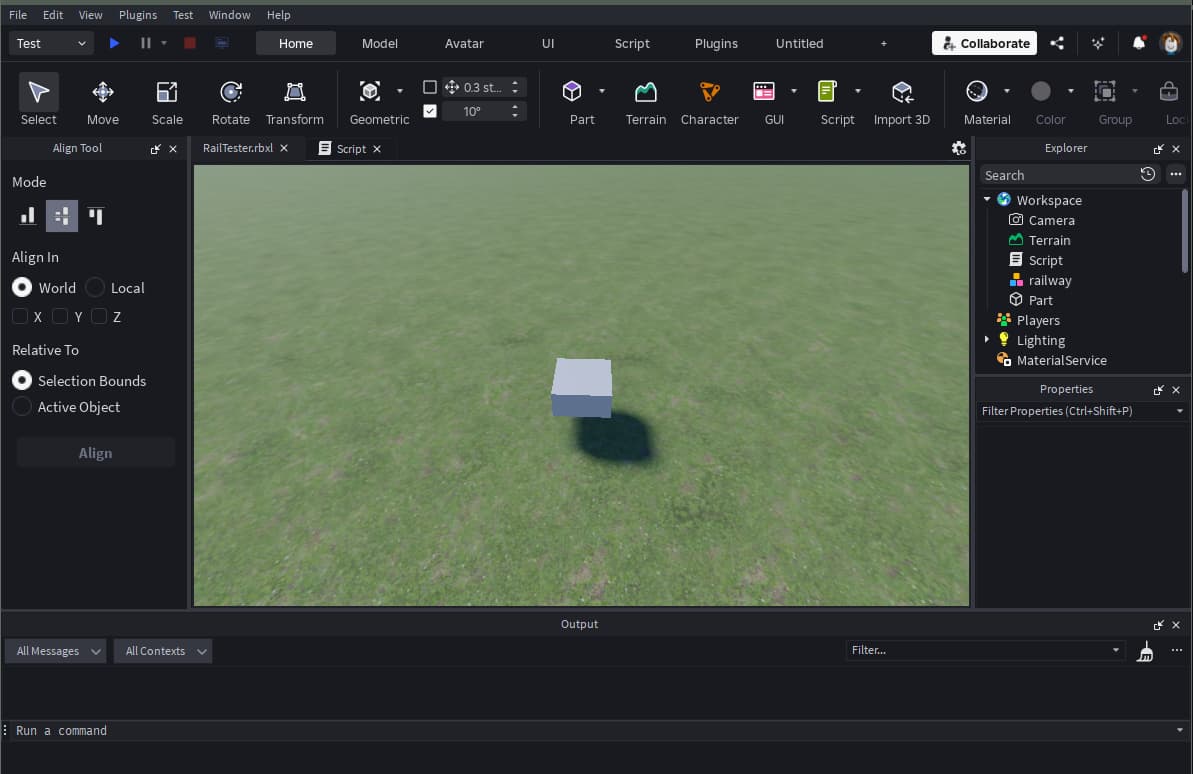Image resolution: width=1193 pixels, height=774 pixels.
Task: Open the Assistant sparkle icon
Action: pyautogui.click(x=1098, y=43)
